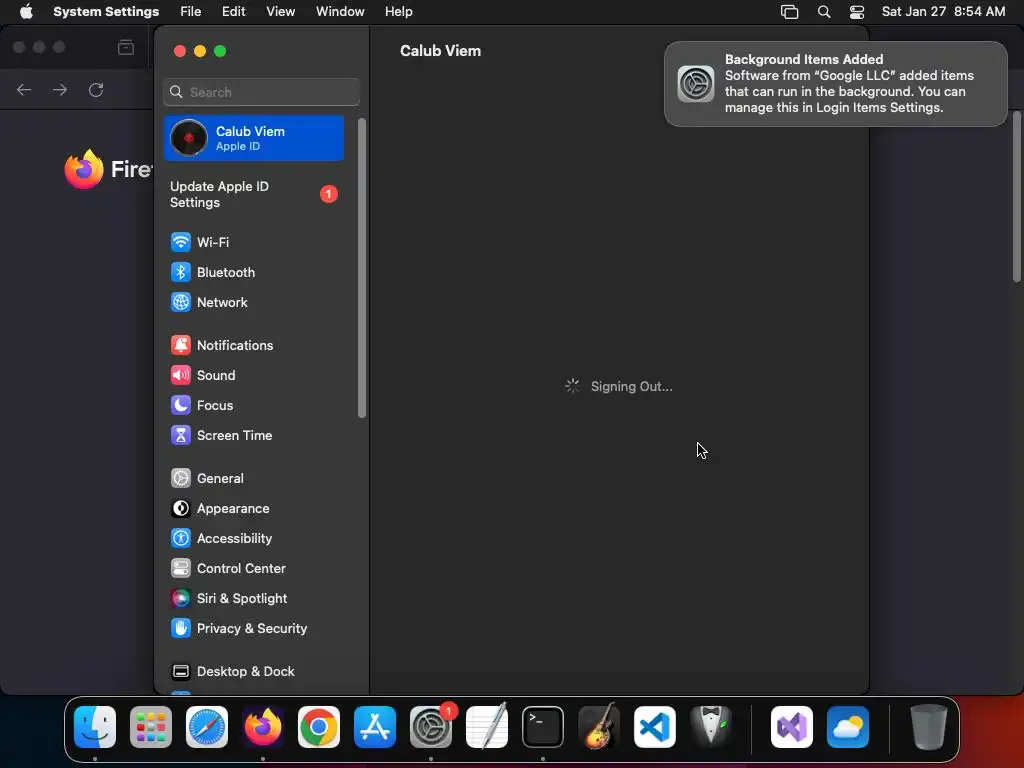Select Calub Viem Apple ID account row
The width and height of the screenshot is (1024, 768).
click(x=253, y=138)
